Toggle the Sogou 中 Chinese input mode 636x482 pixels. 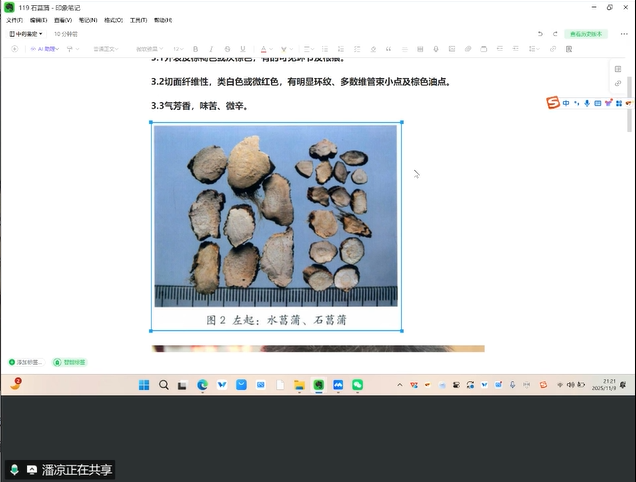(566, 103)
